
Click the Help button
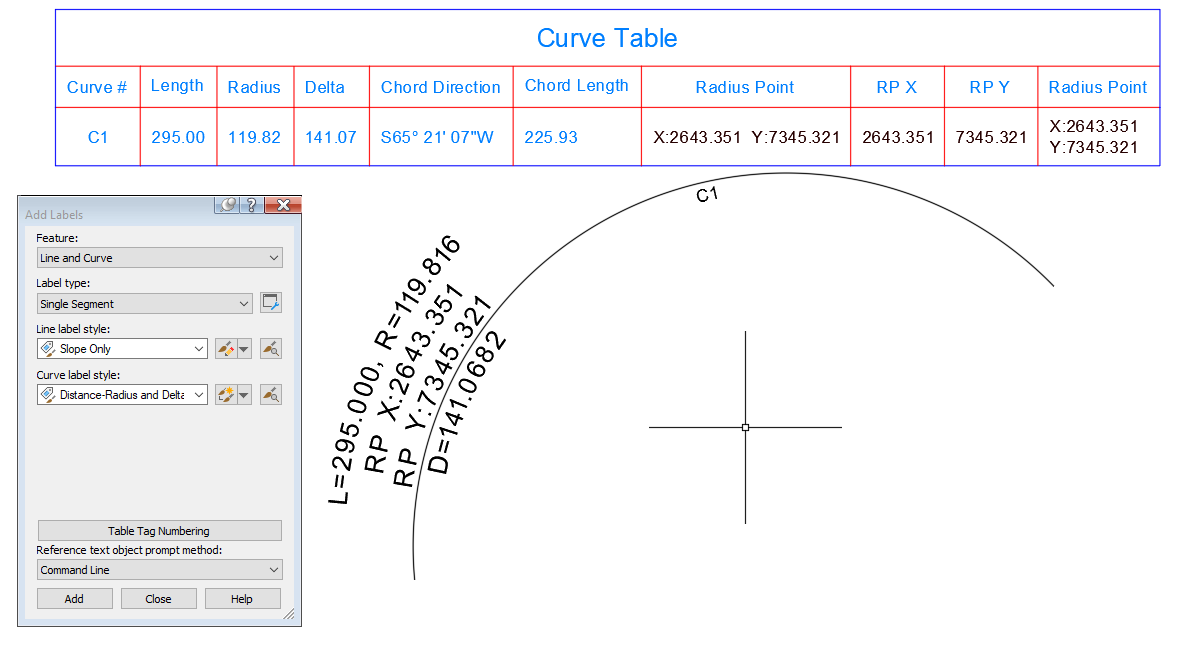coord(243,598)
